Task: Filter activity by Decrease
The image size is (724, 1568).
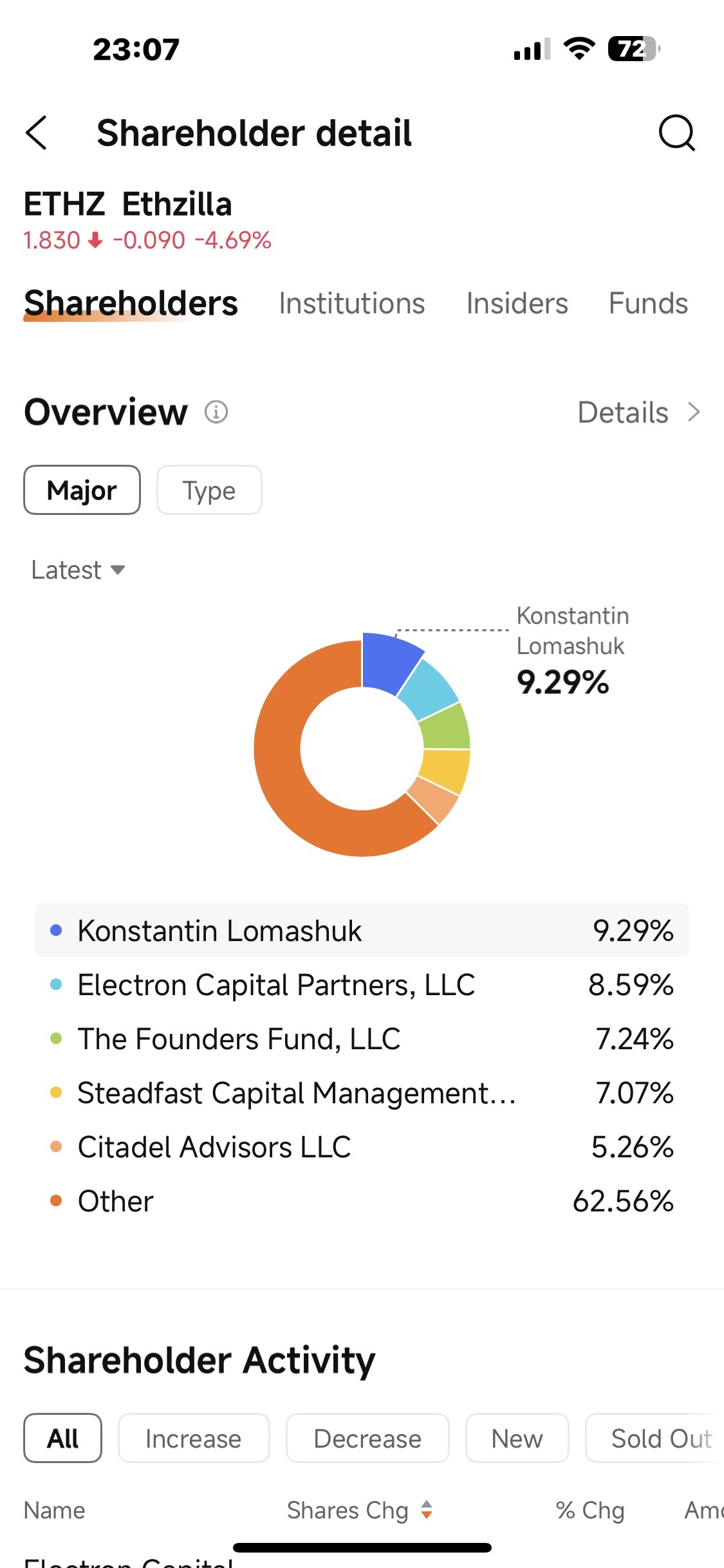Action: [x=367, y=1438]
